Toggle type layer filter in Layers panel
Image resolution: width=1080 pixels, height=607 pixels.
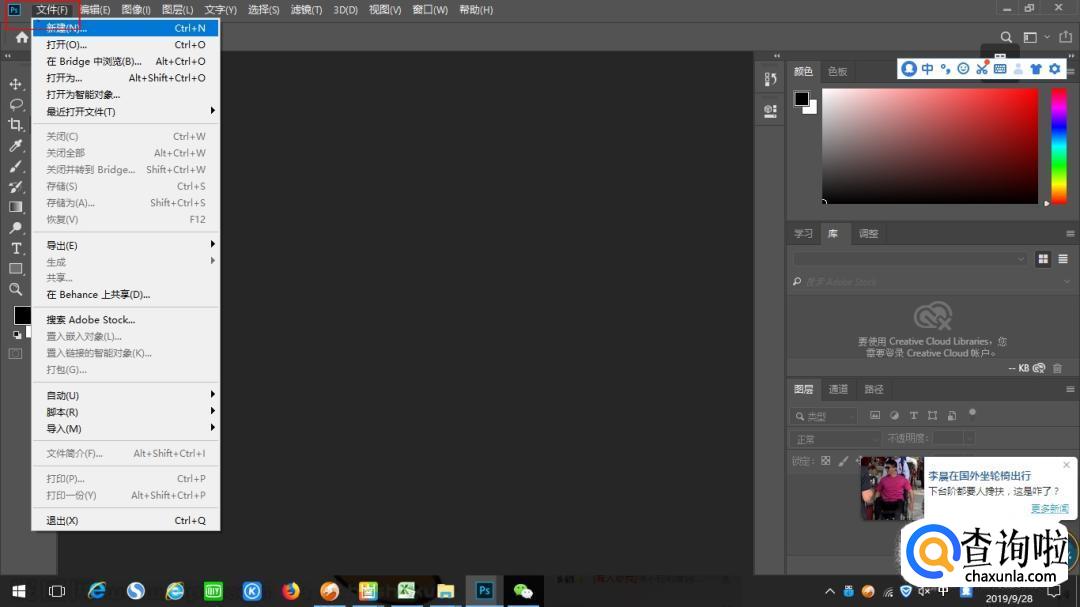tap(913, 415)
